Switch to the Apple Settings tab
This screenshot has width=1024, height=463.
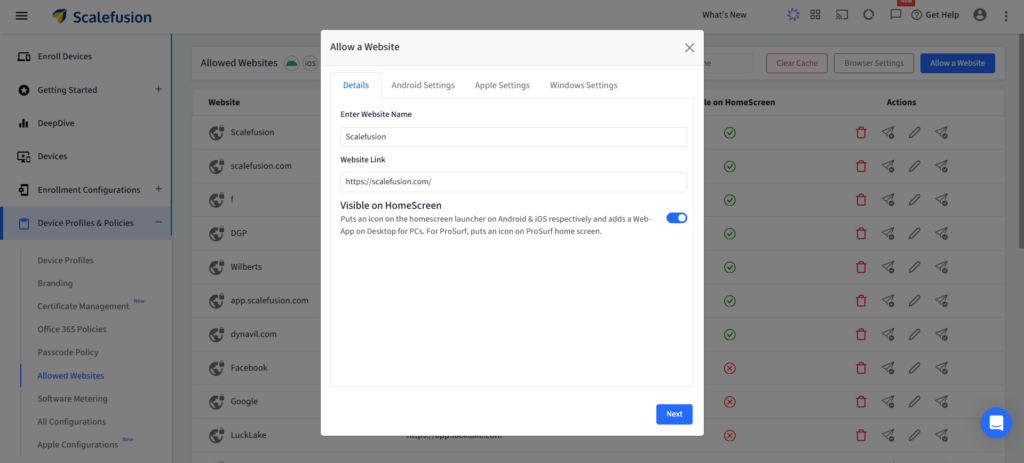click(x=502, y=85)
